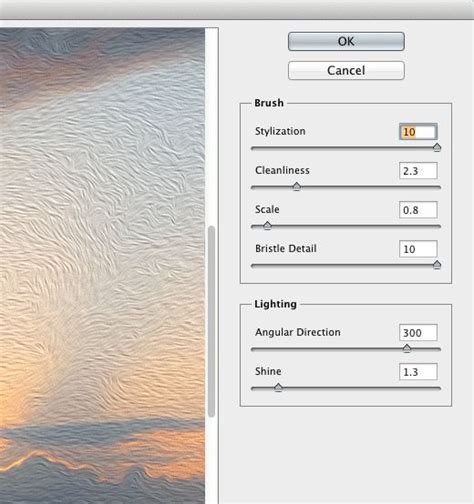Image resolution: width=474 pixels, height=504 pixels.
Task: Click the Cleanliness label
Action: [282, 170]
